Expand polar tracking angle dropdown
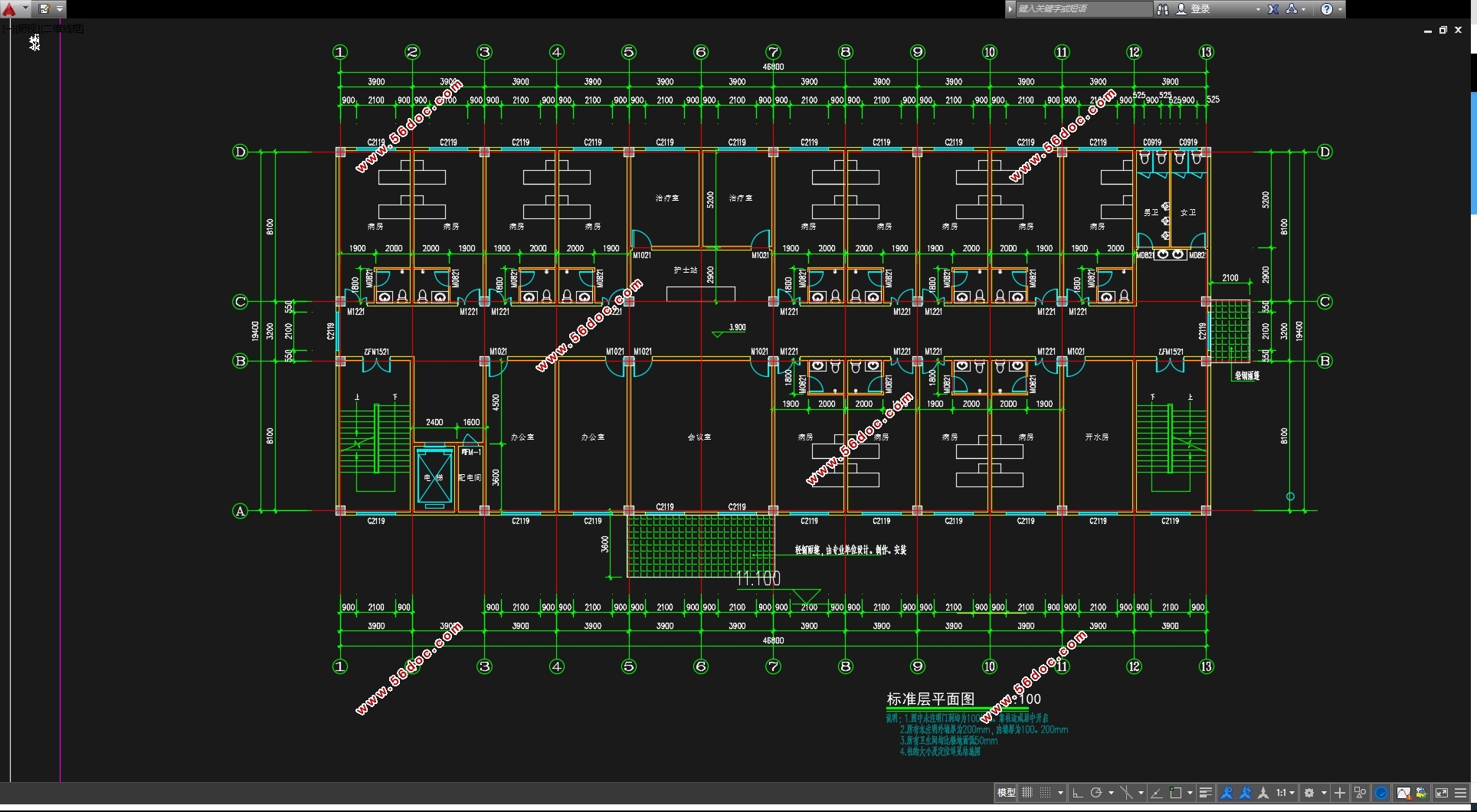 point(1111,793)
